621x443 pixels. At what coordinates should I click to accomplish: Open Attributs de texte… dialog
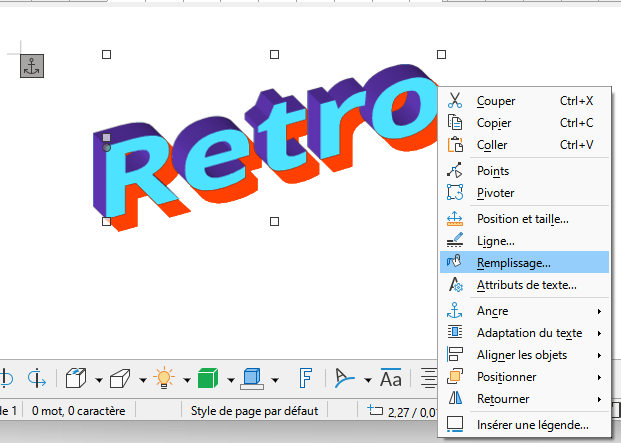tap(524, 285)
